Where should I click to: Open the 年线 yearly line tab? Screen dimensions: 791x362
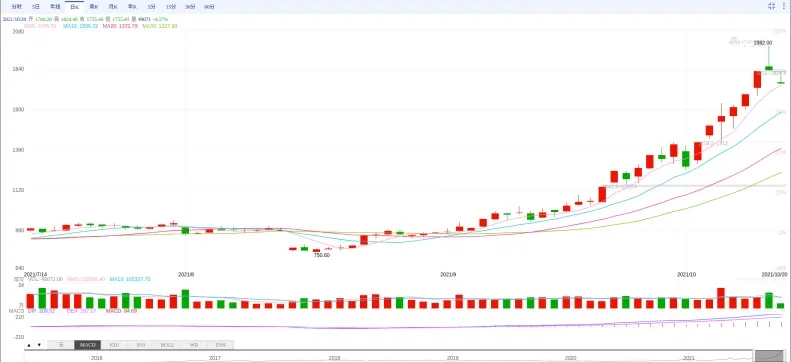coord(55,7)
